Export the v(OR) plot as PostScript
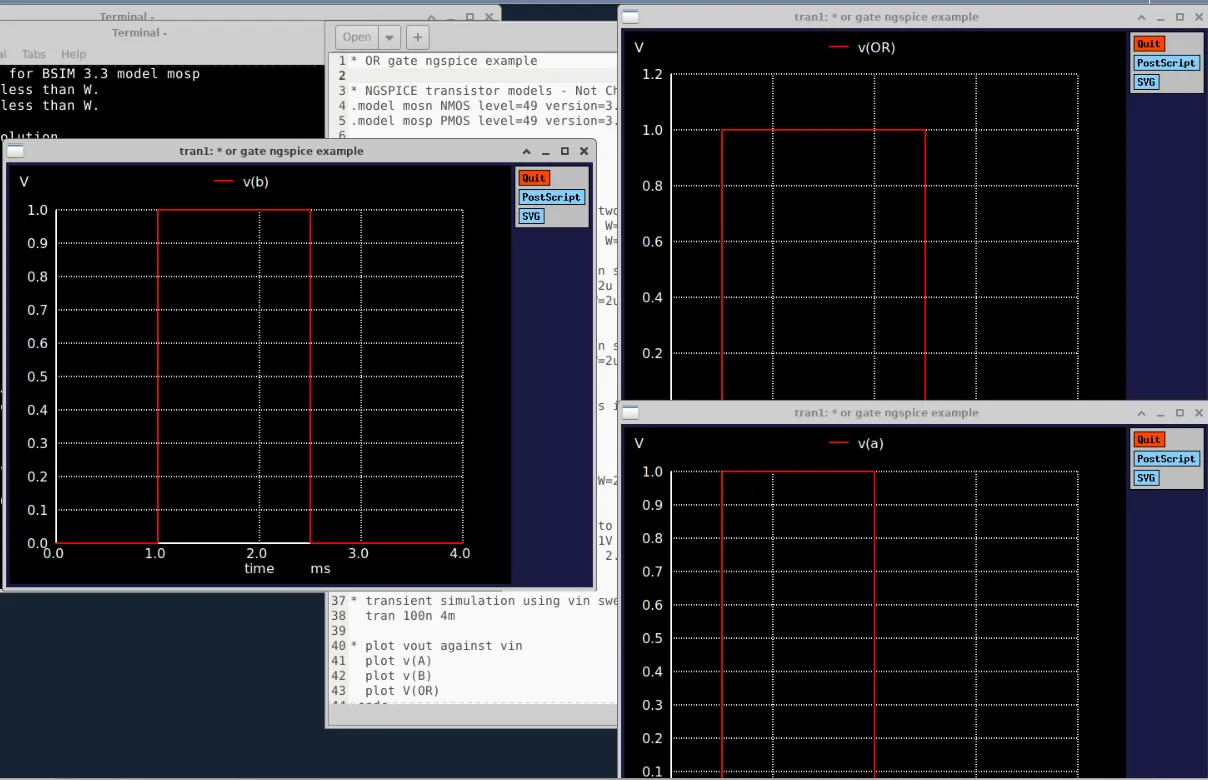This screenshot has height=780, width=1208. click(x=1166, y=63)
